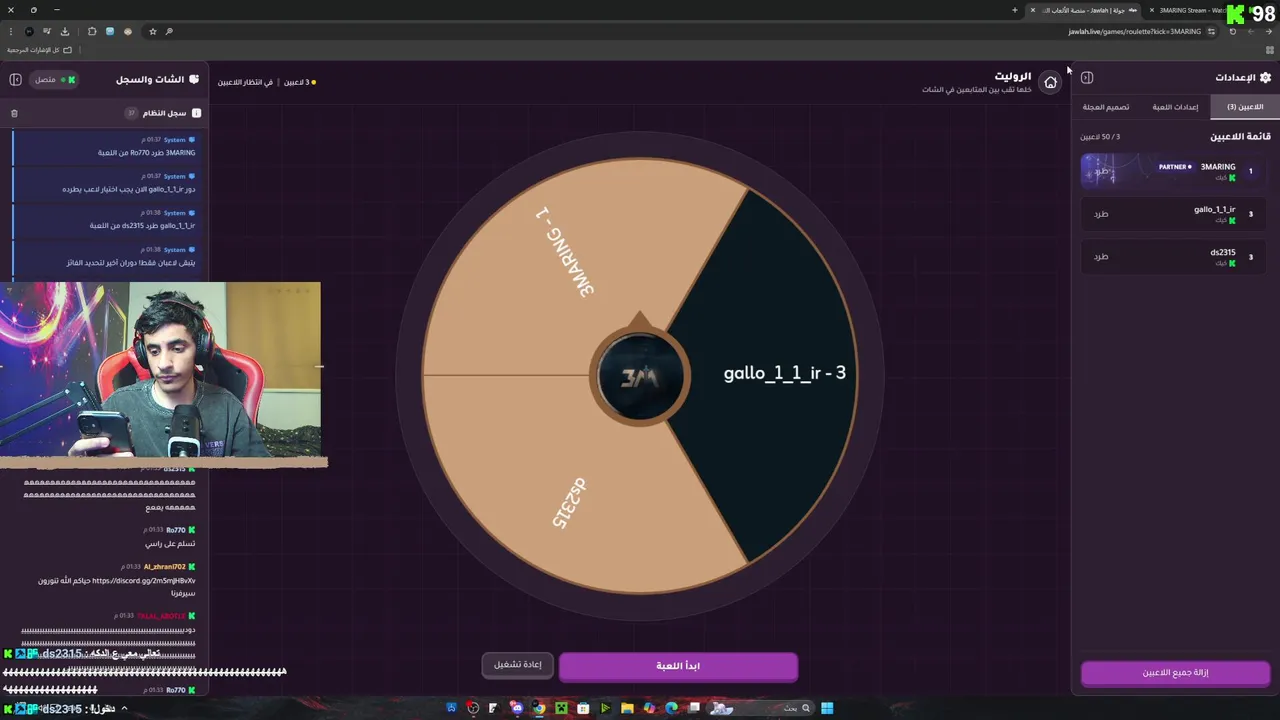Close the Jawlah tab

pyautogui.click(x=1033, y=10)
